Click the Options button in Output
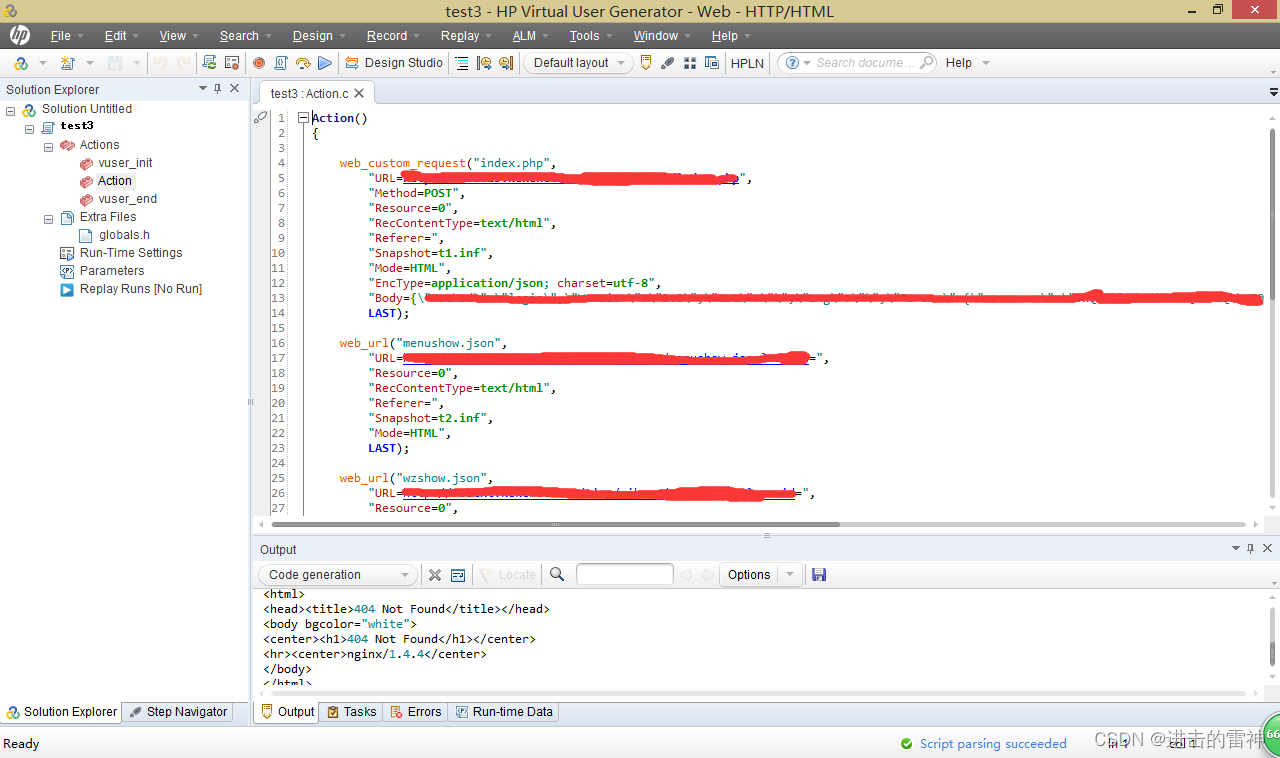 coord(749,575)
